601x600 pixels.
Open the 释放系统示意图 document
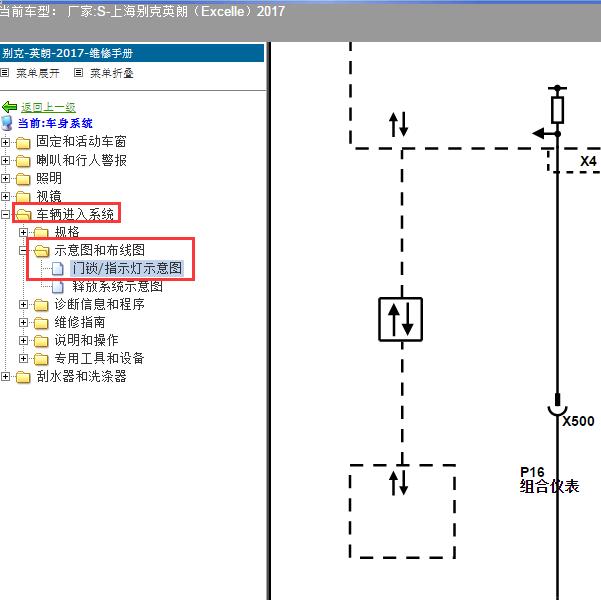pyautogui.click(x=117, y=286)
